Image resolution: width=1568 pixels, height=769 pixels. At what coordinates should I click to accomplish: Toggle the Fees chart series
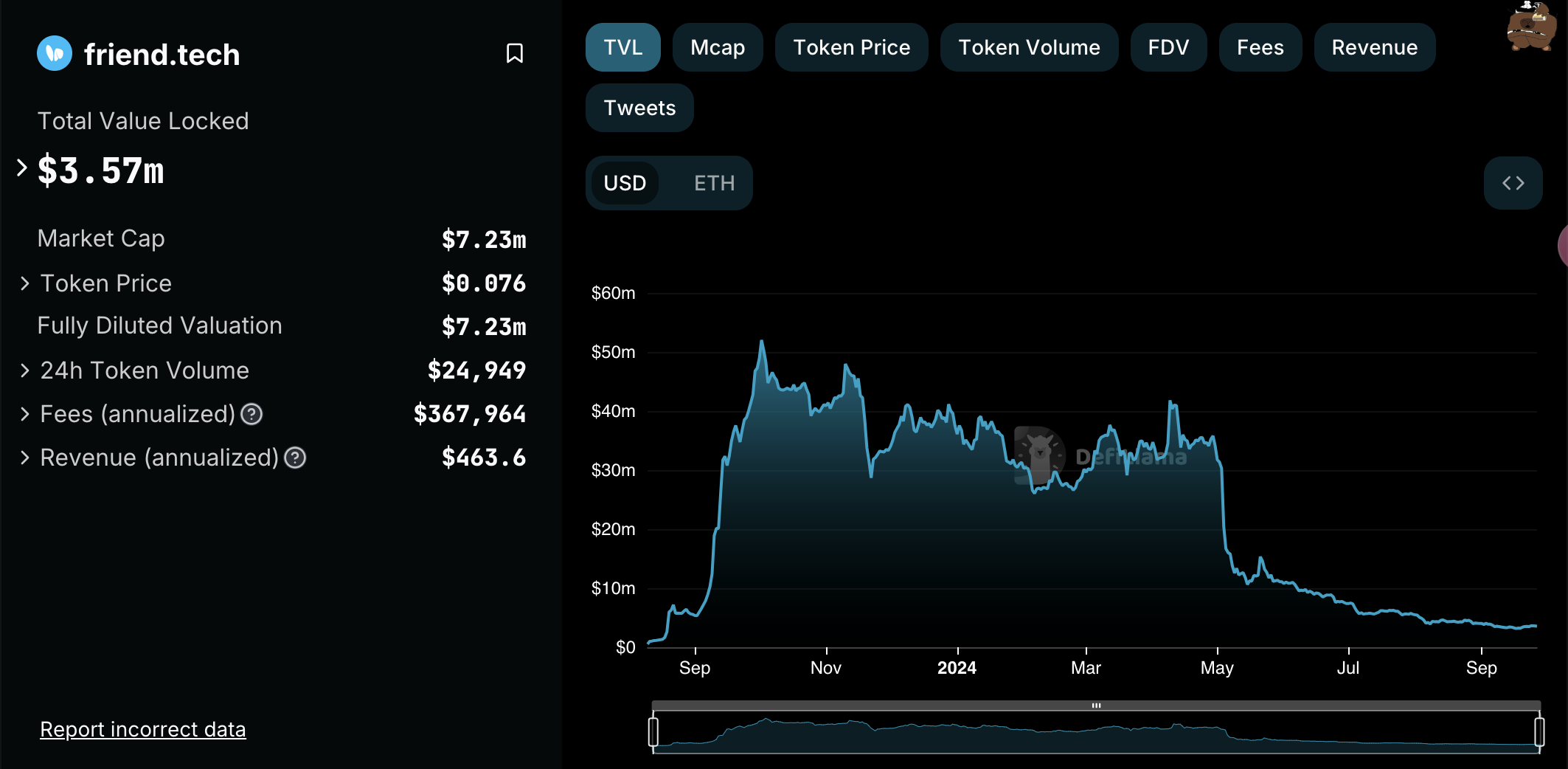[x=1260, y=47]
